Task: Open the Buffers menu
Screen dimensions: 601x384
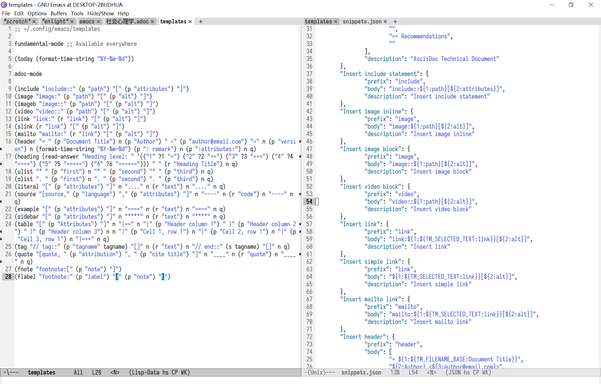Action: (59, 13)
